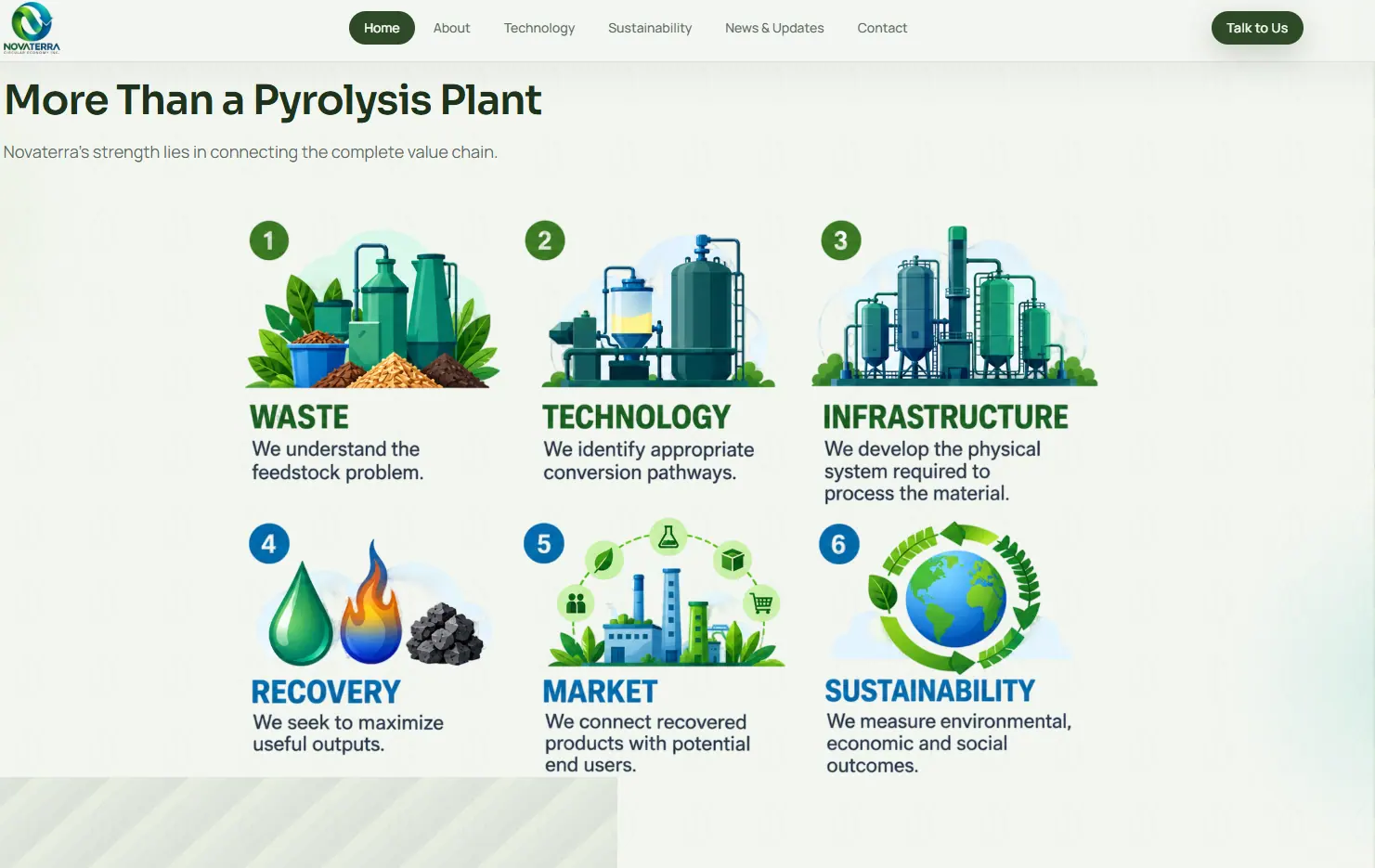The image size is (1375, 868).
Task: Click the blue number 4 badge
Action: click(x=269, y=544)
